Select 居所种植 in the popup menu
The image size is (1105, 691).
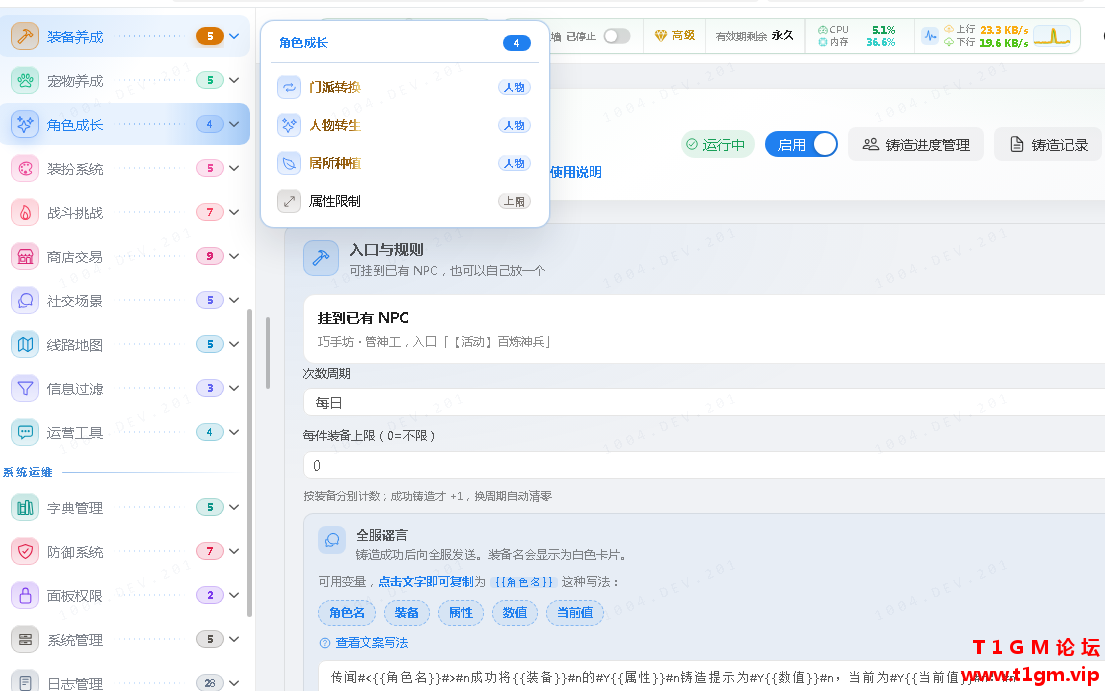coord(405,163)
